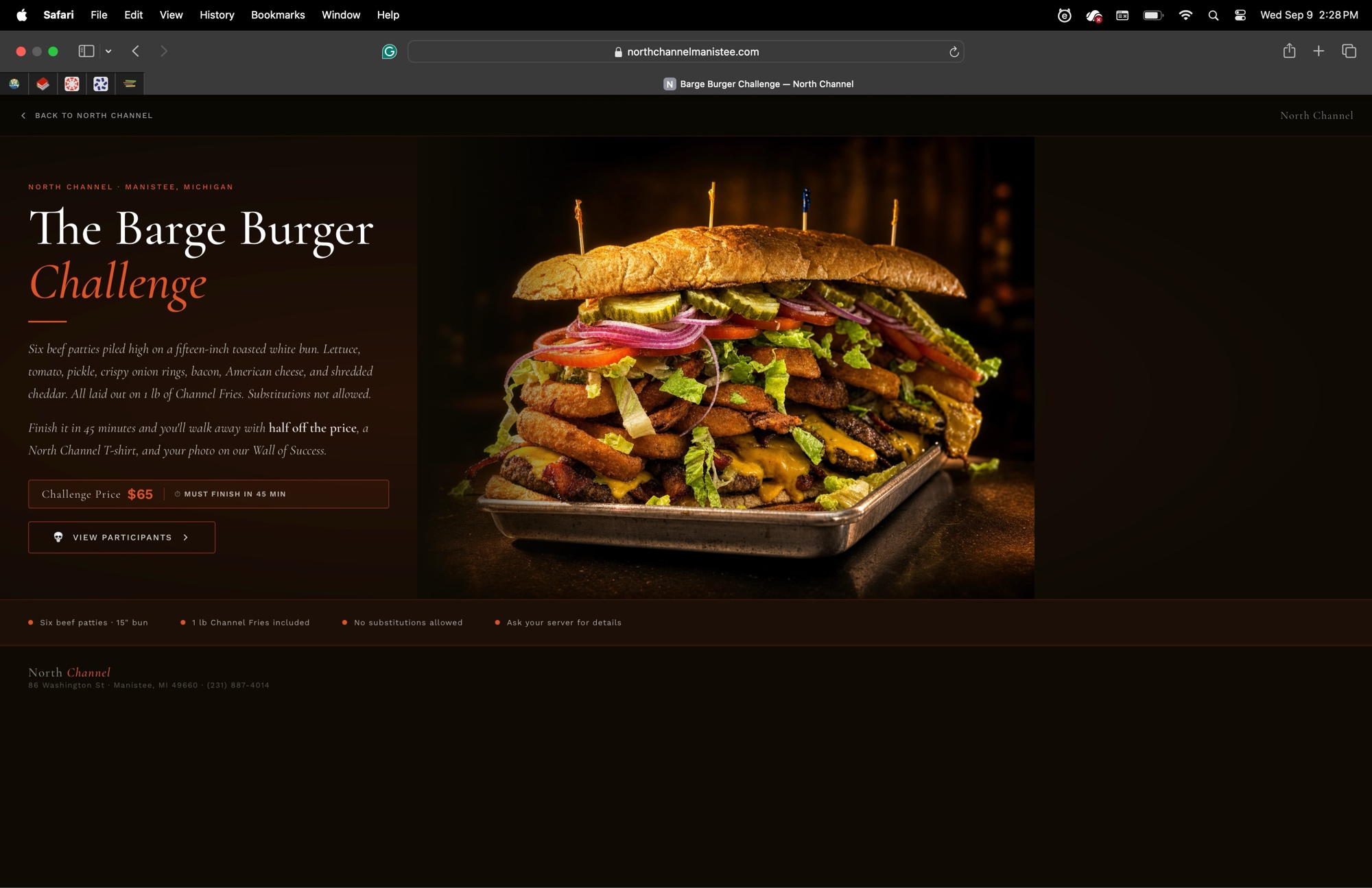
Task: Click the footer North Channel logo
Action: [x=69, y=672]
